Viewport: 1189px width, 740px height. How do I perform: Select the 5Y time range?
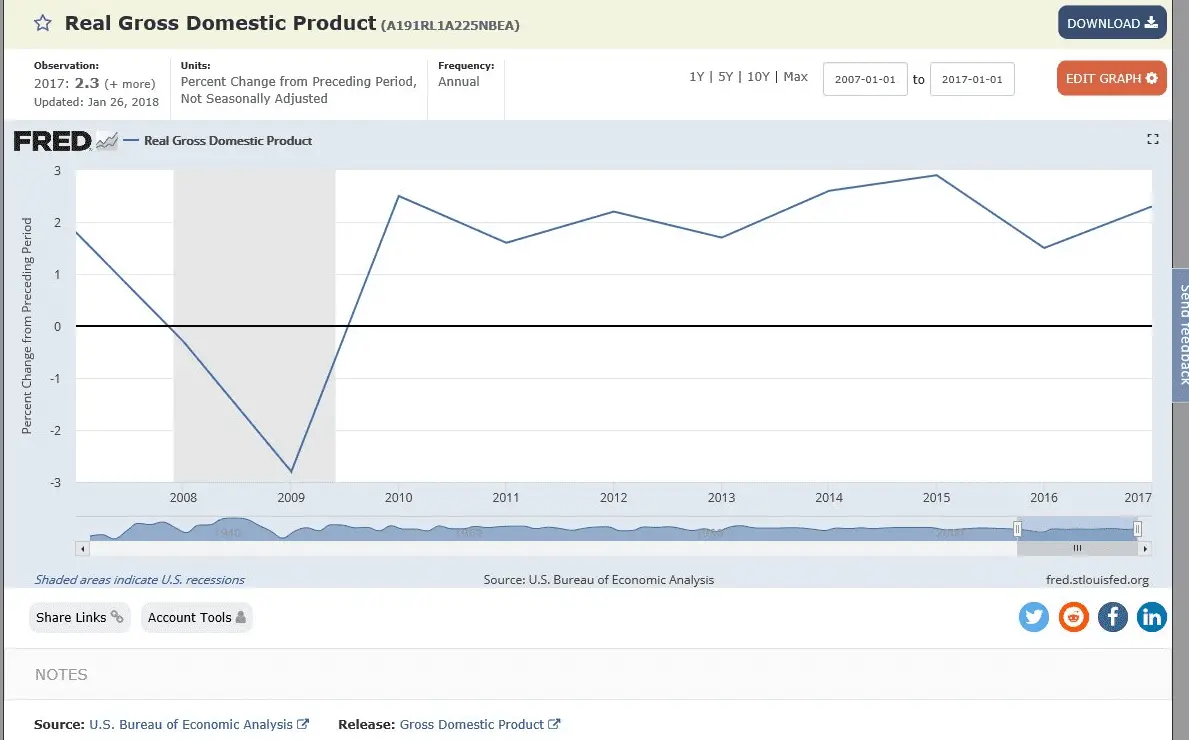pyautogui.click(x=726, y=77)
